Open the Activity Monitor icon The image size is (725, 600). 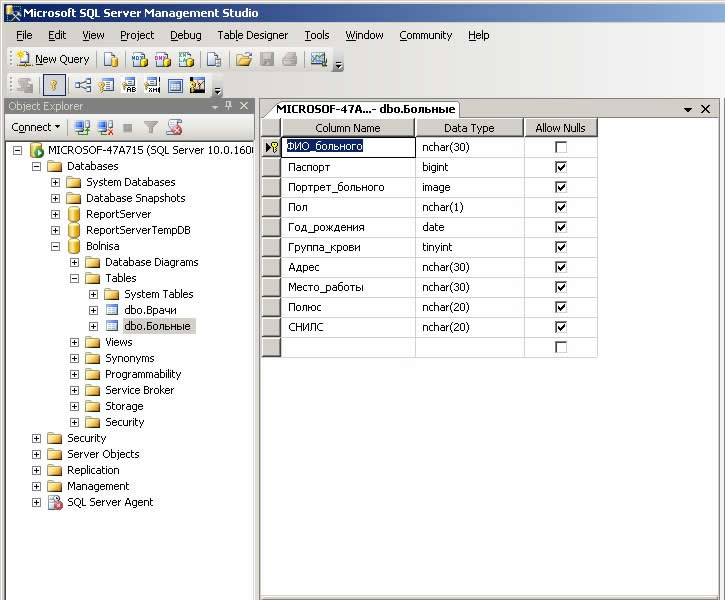319,60
